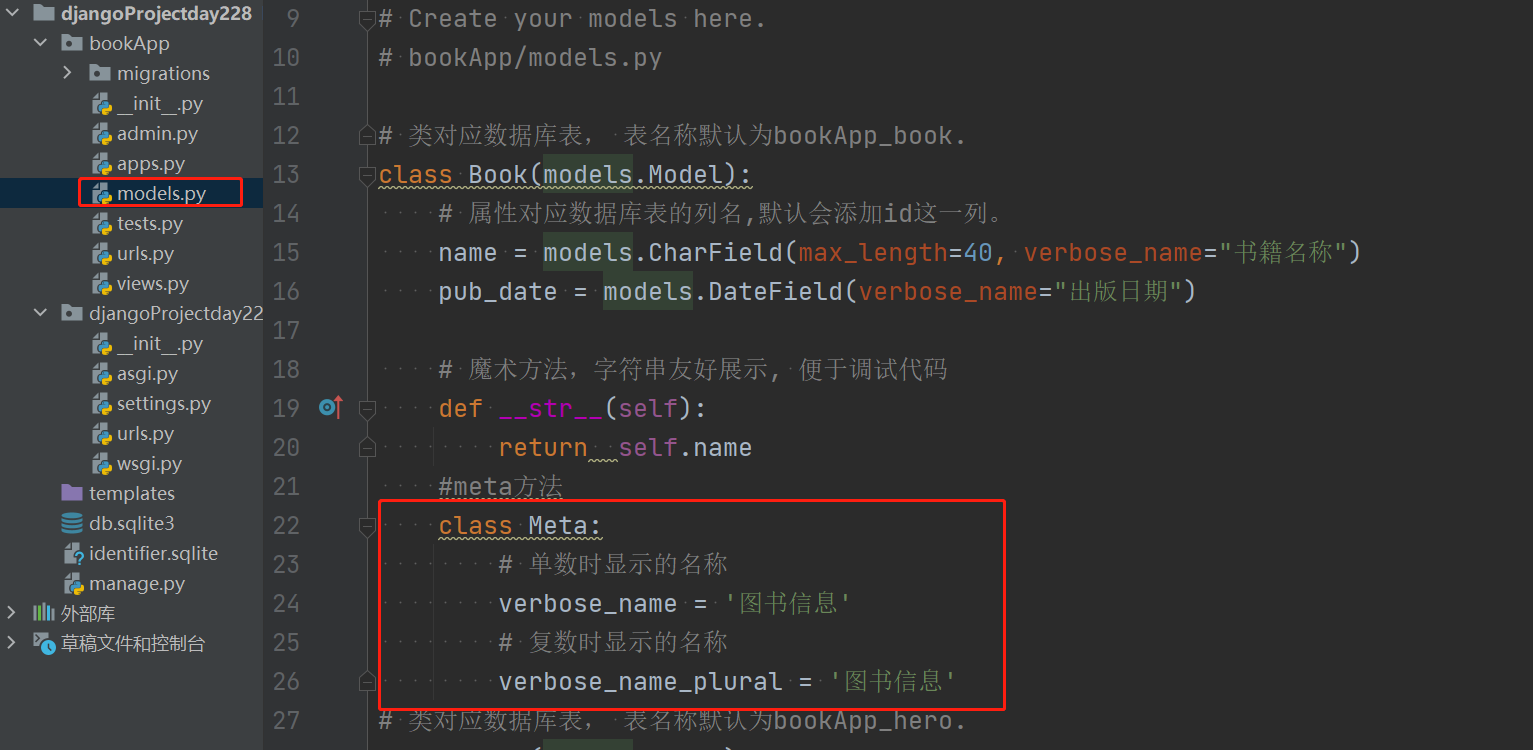Select models.py in project tree
Screen dimensions: 1533x750
(x=161, y=193)
